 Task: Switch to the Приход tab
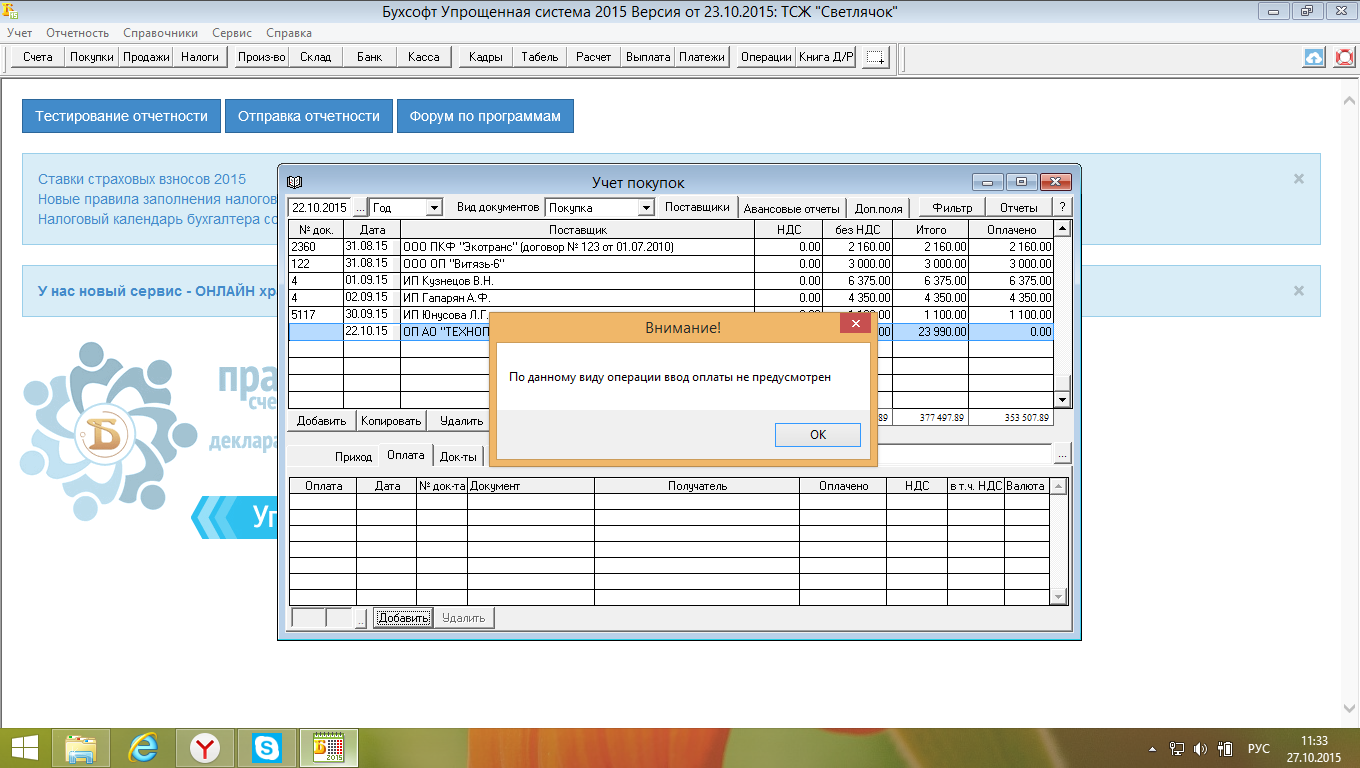point(353,456)
